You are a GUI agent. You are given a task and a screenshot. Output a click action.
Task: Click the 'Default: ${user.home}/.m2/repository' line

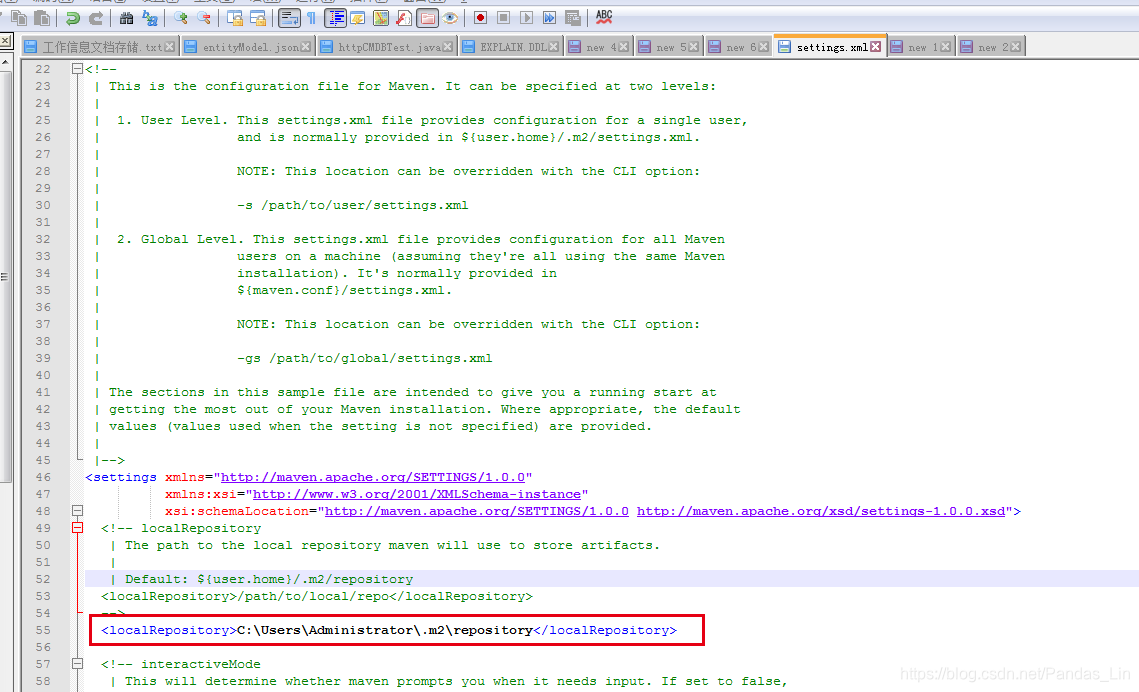click(x=269, y=579)
